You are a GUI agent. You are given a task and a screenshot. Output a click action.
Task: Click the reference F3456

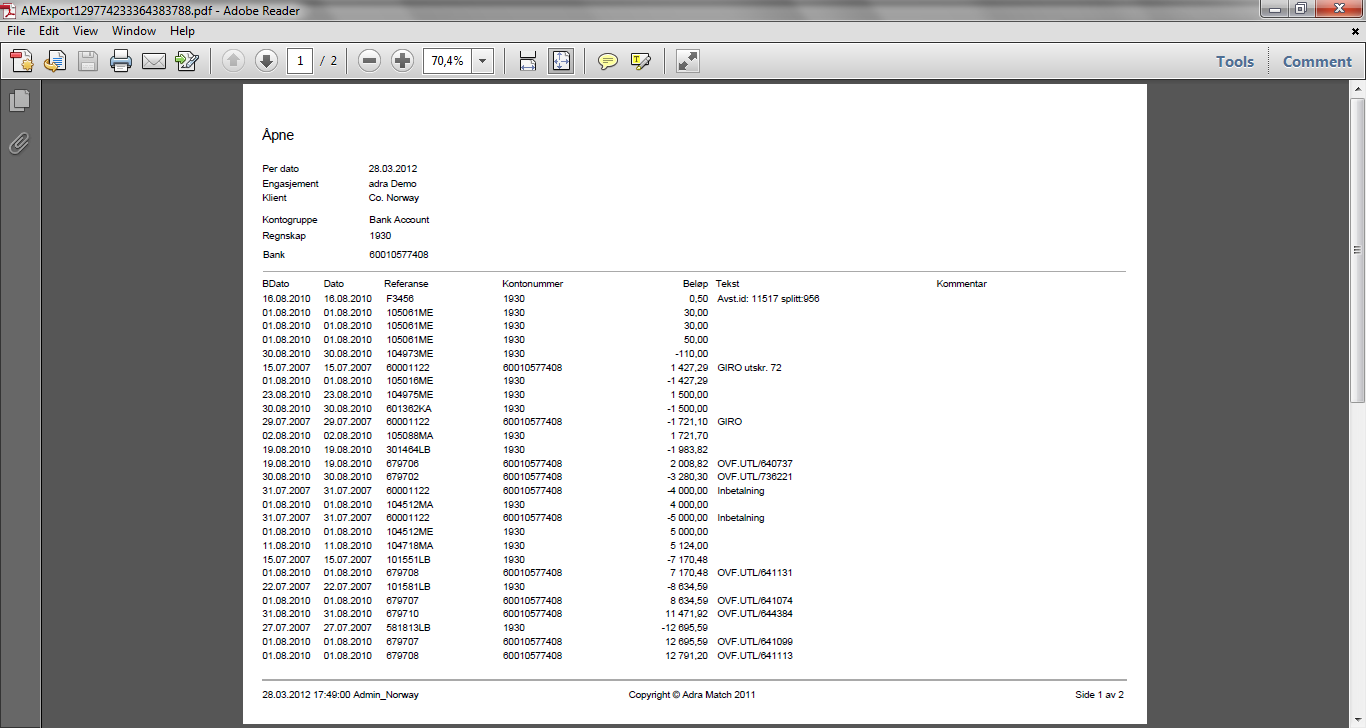[400, 299]
